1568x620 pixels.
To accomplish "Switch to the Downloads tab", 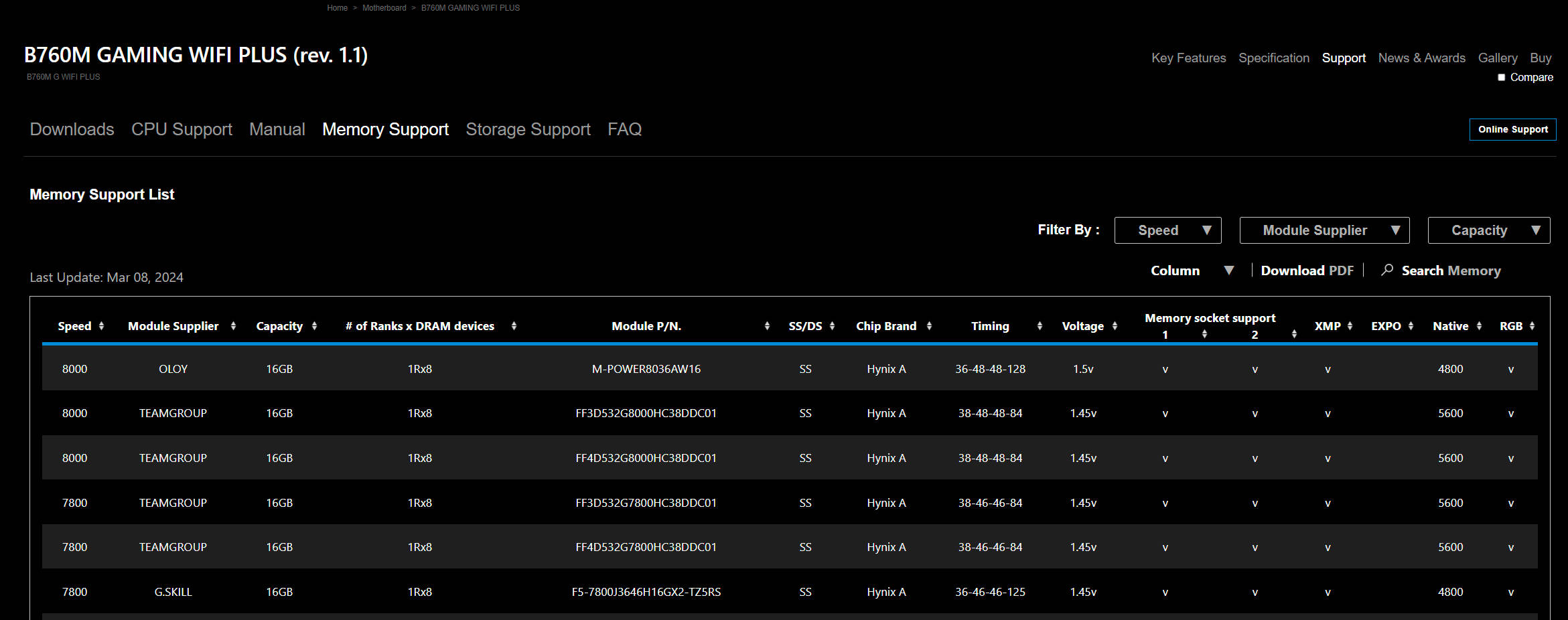I will [x=72, y=129].
